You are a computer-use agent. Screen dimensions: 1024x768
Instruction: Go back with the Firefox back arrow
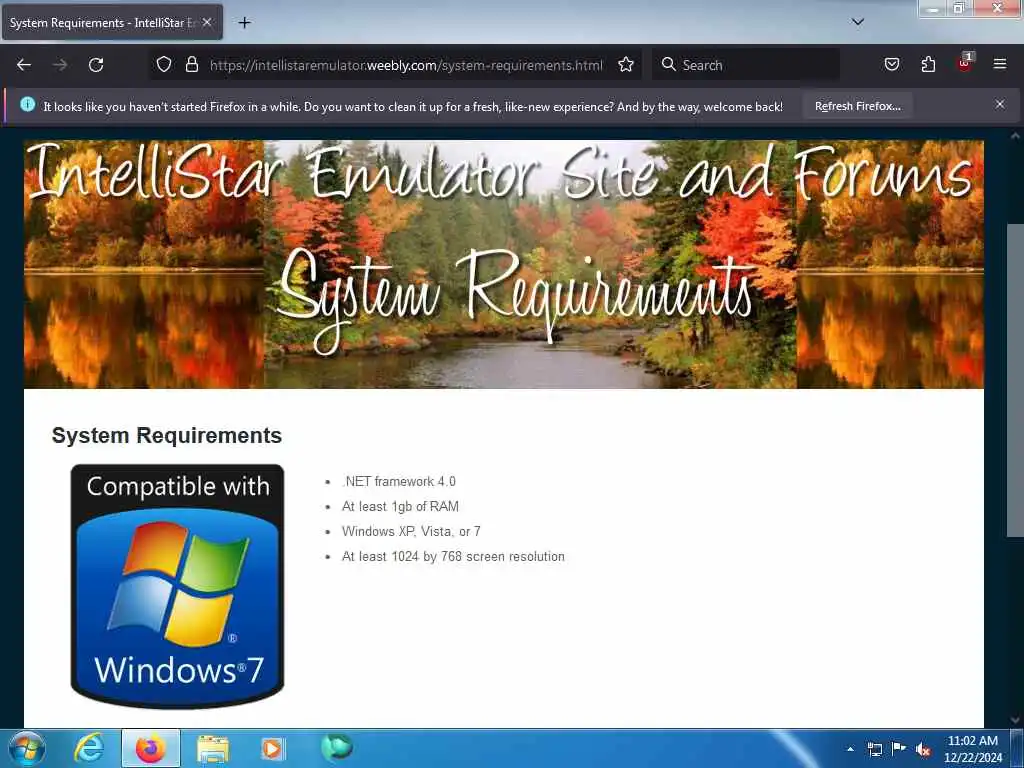coord(24,65)
